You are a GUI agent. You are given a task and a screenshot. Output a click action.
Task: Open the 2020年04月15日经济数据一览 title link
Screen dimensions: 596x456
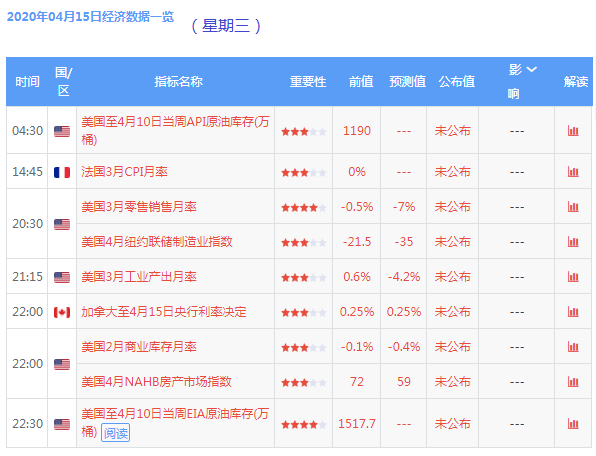pos(90,17)
